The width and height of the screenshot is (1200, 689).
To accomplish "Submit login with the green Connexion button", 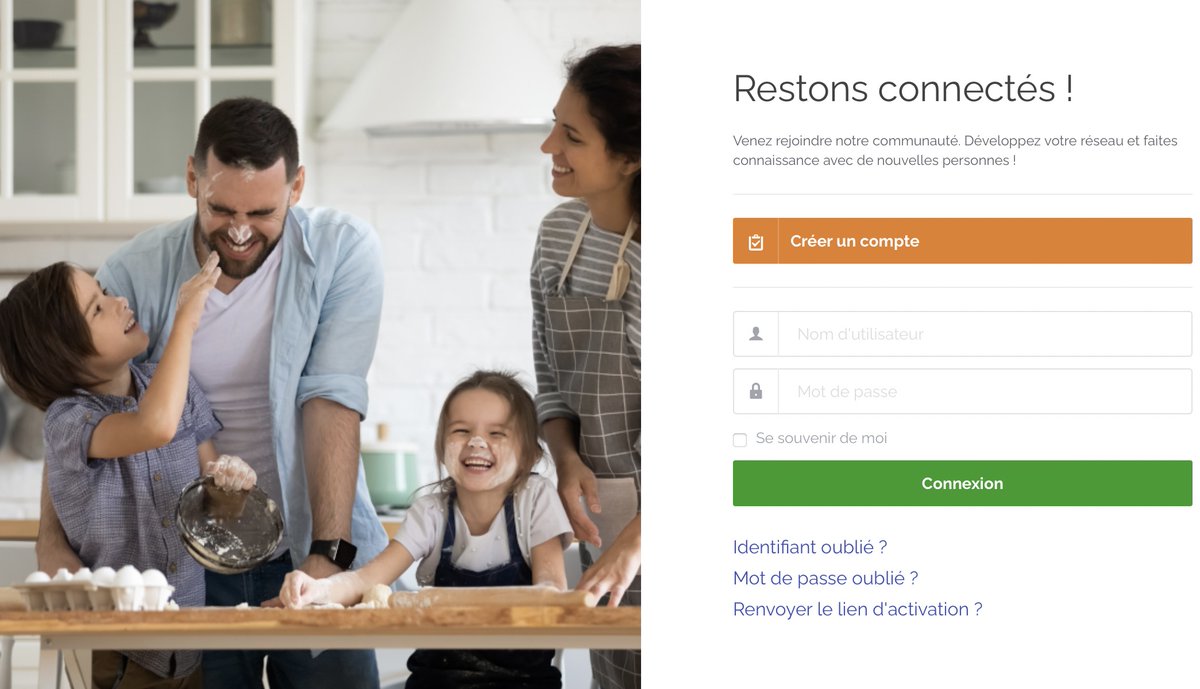I will [962, 483].
